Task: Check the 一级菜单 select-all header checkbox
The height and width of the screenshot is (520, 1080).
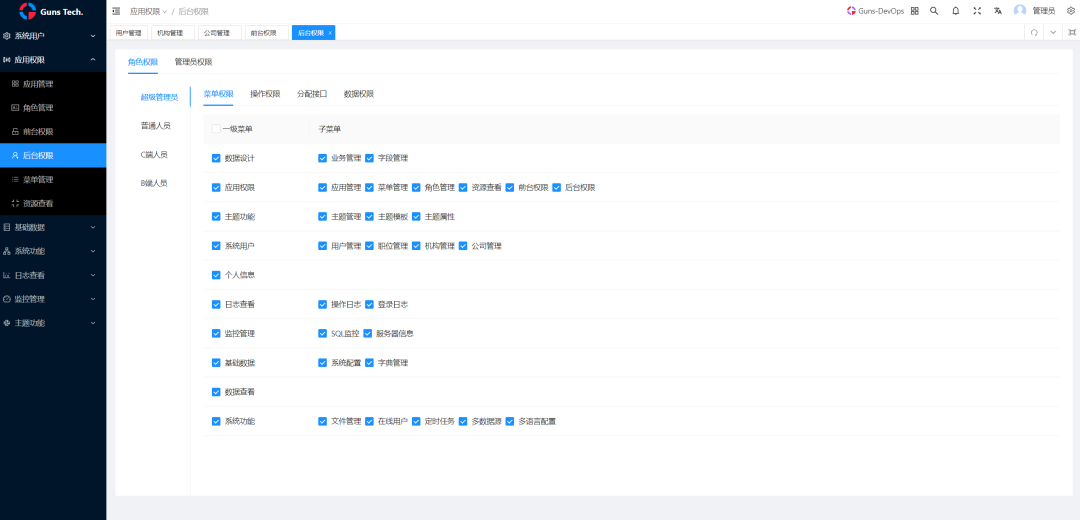Action: (216, 129)
